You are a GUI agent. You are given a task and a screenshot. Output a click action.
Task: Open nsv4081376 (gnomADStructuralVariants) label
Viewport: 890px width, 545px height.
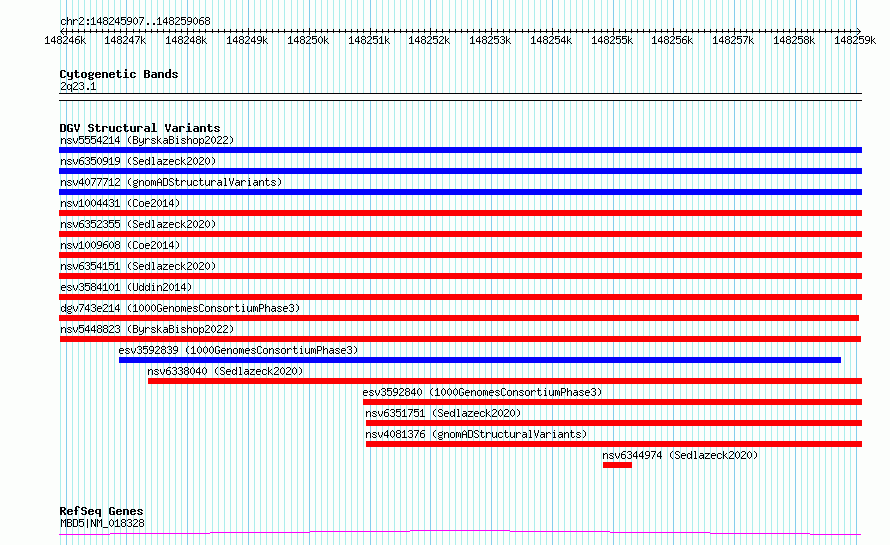click(476, 434)
